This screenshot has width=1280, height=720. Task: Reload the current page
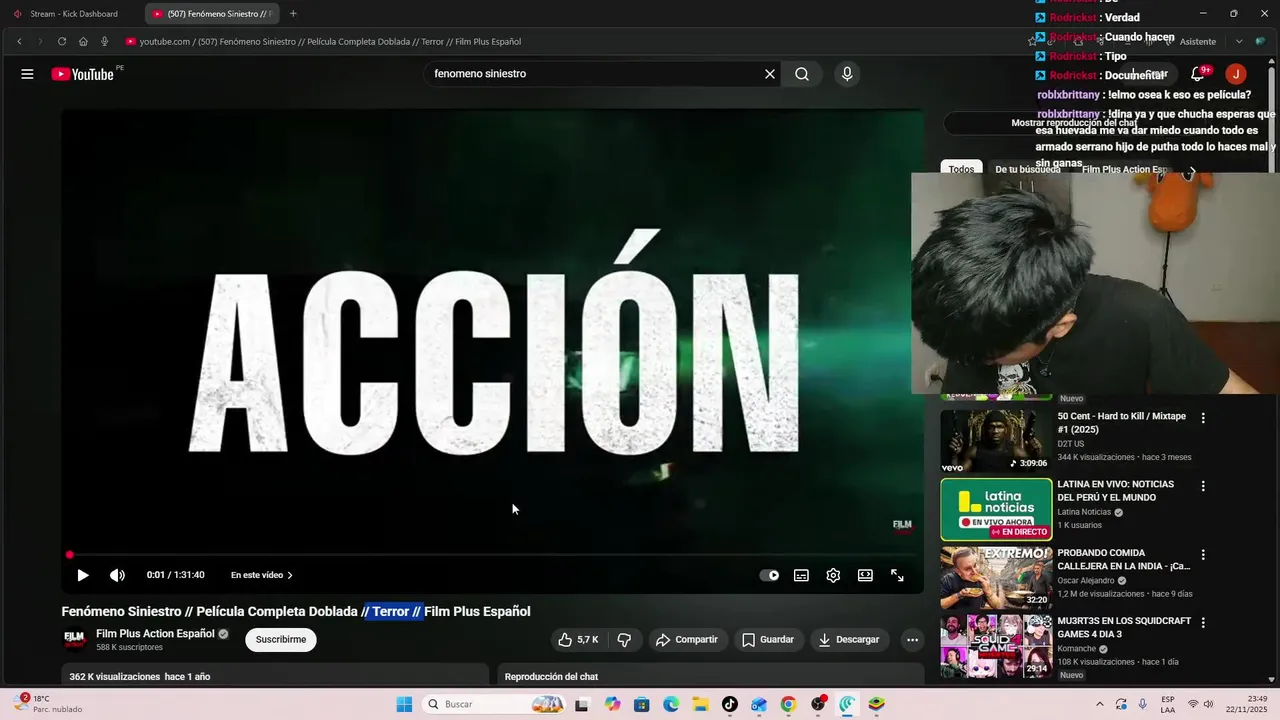click(x=62, y=41)
